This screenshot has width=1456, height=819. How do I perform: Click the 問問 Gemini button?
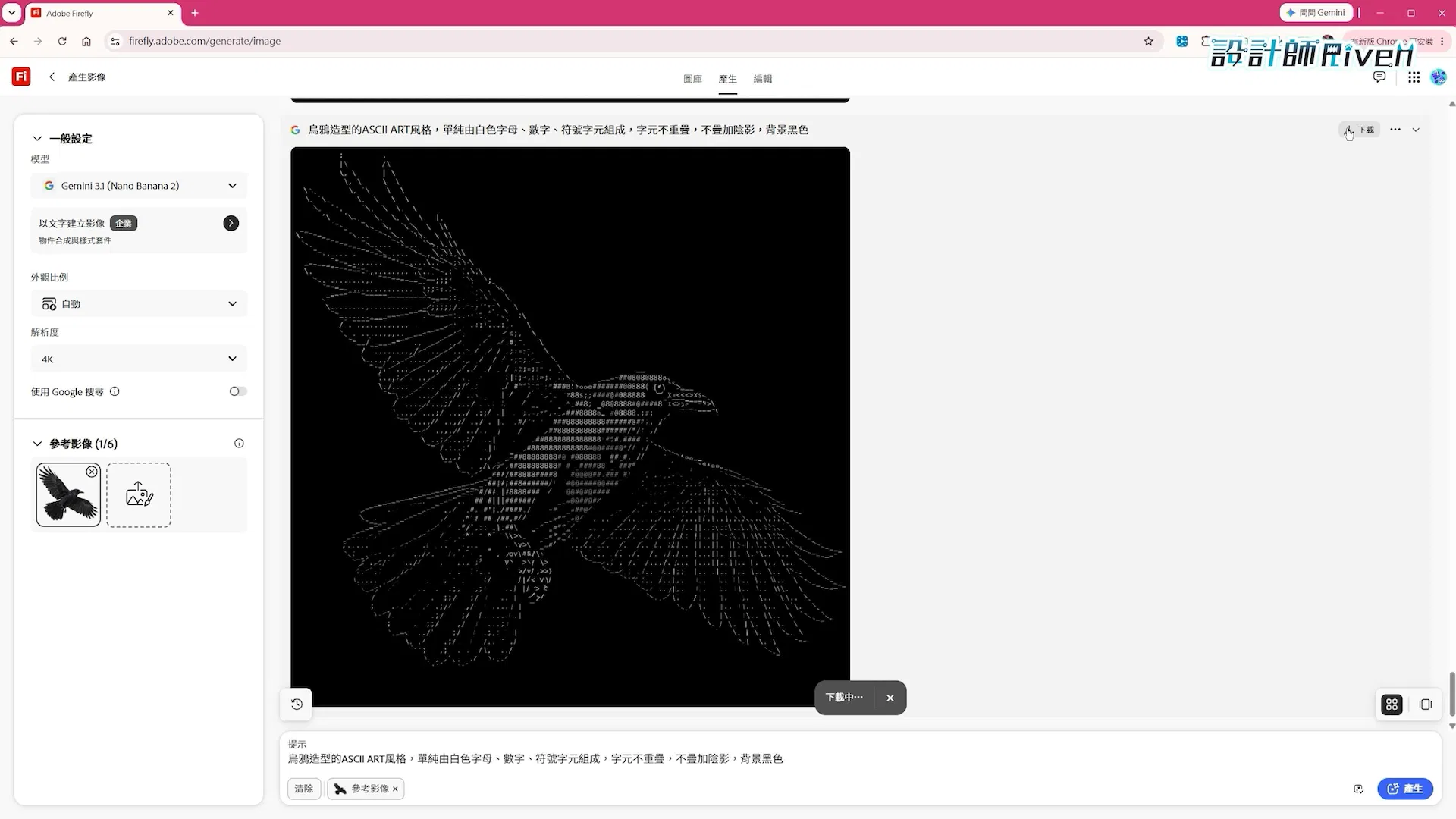(1316, 12)
